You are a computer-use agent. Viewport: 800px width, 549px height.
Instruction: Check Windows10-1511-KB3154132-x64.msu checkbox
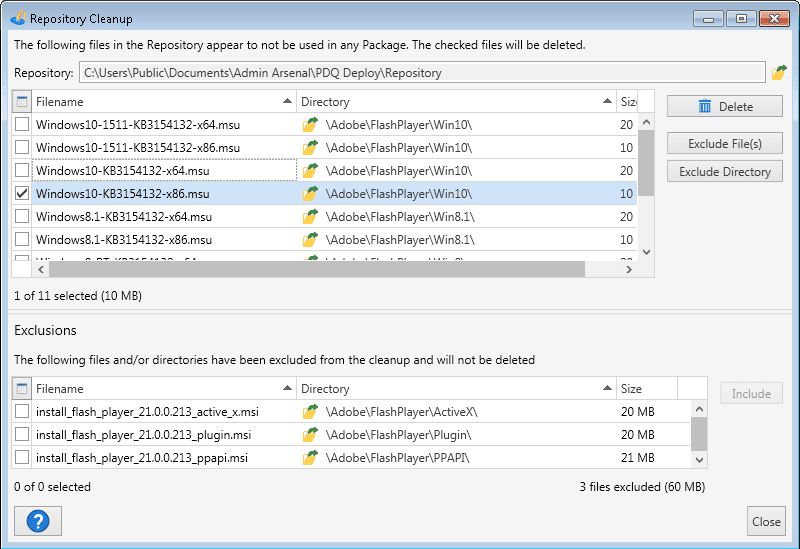22,124
